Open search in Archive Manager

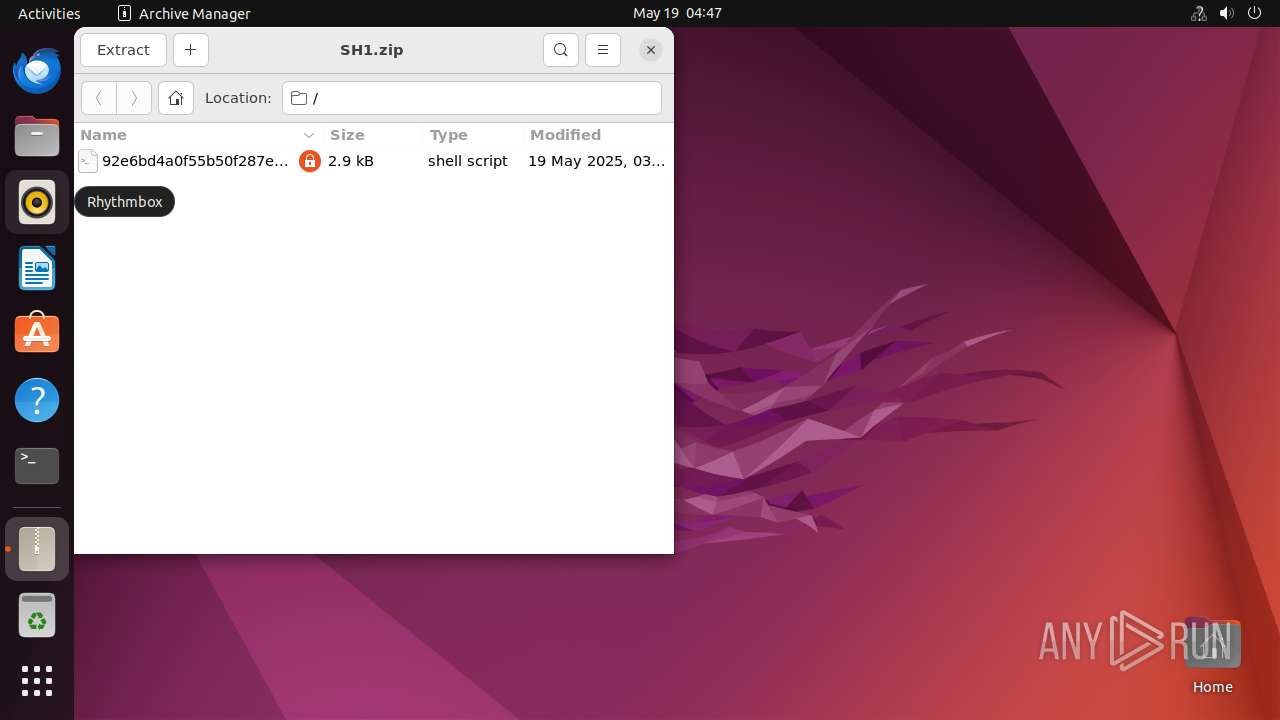pos(561,50)
